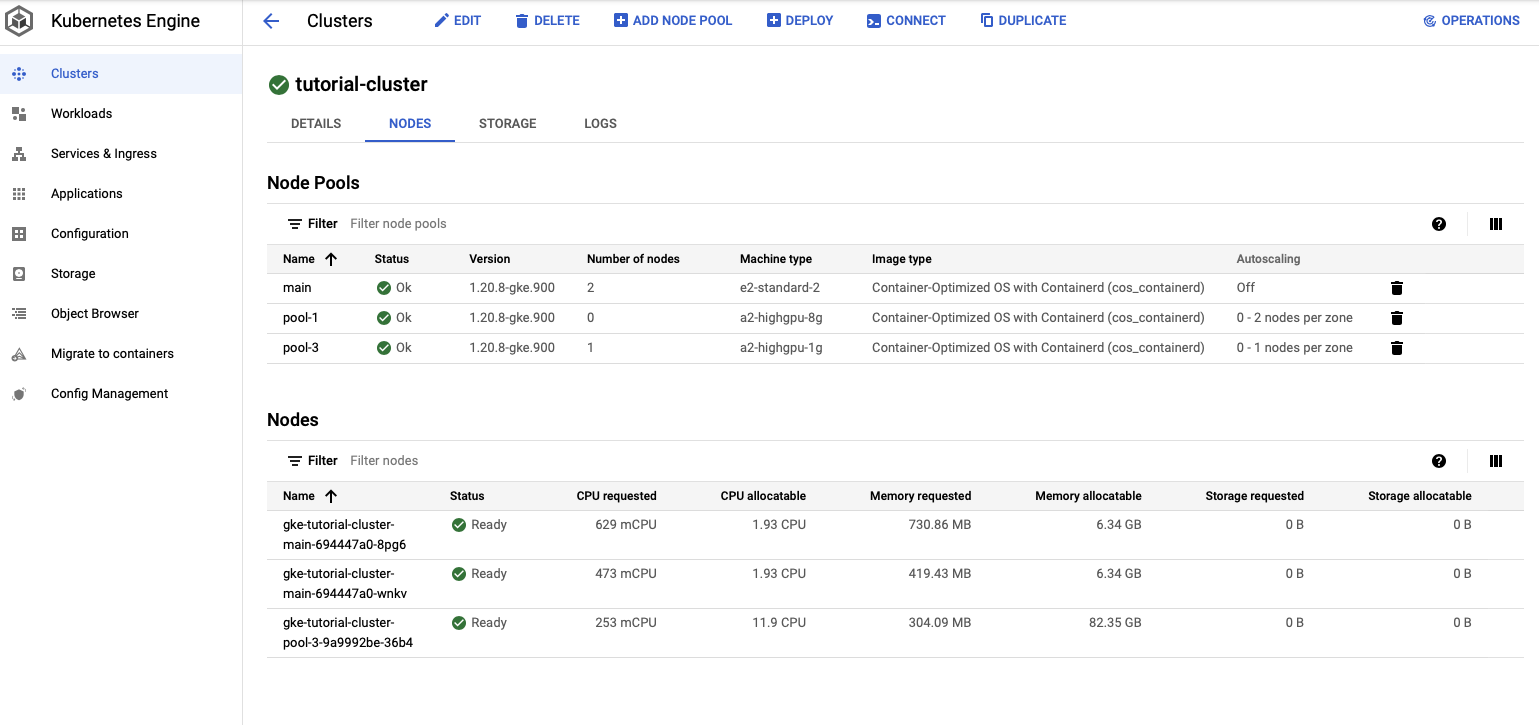This screenshot has width=1539, height=725.
Task: Click the Filter icon in Node Pools
Action: point(295,224)
